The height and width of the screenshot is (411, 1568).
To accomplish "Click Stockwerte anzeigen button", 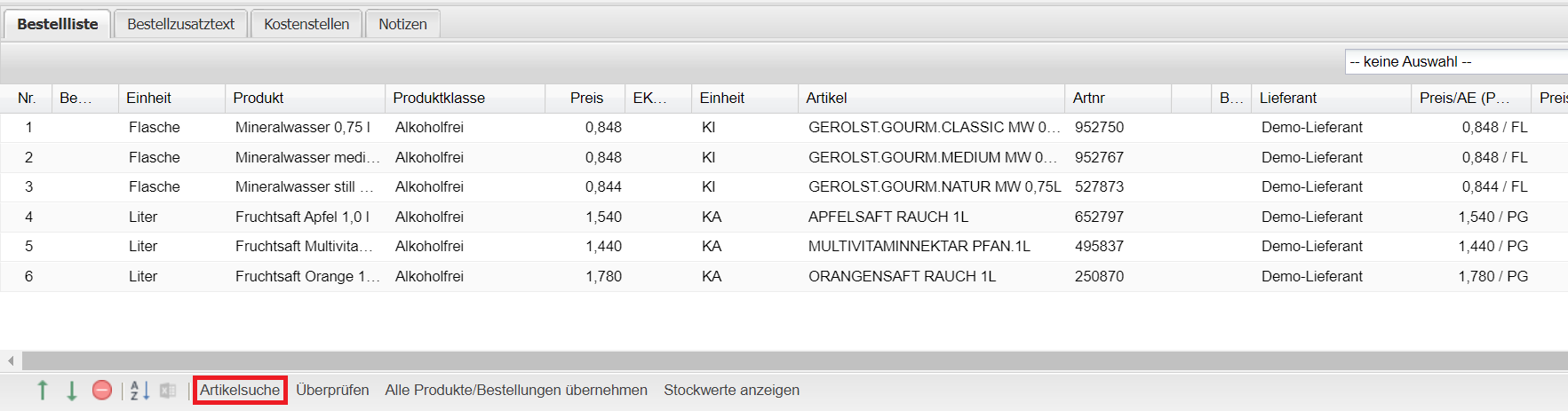I will pyautogui.click(x=731, y=391).
